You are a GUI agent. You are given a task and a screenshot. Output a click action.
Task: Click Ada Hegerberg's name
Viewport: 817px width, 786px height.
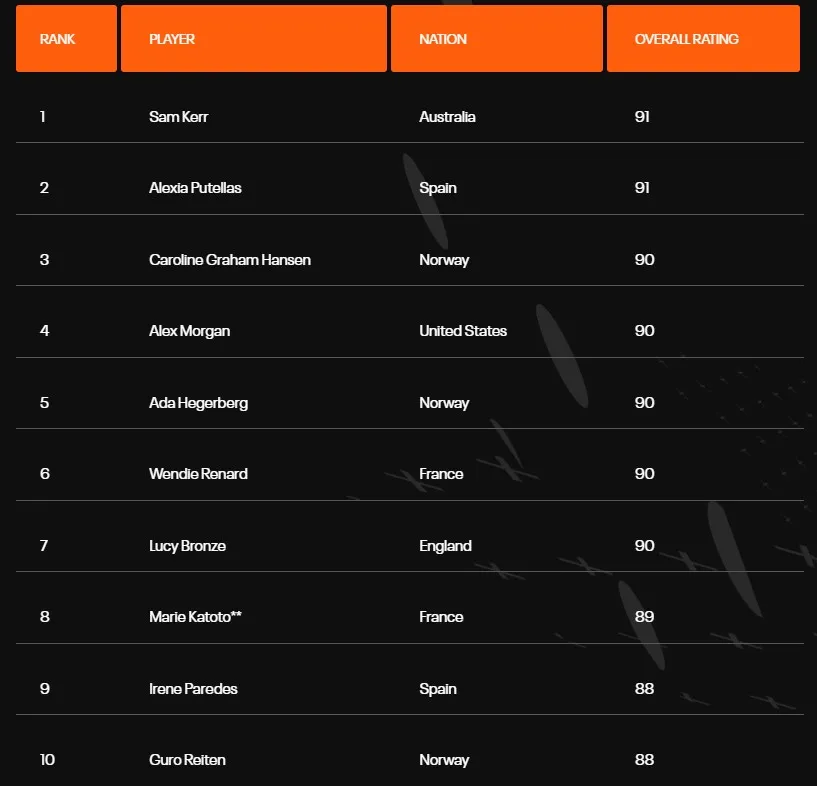pyautogui.click(x=198, y=403)
